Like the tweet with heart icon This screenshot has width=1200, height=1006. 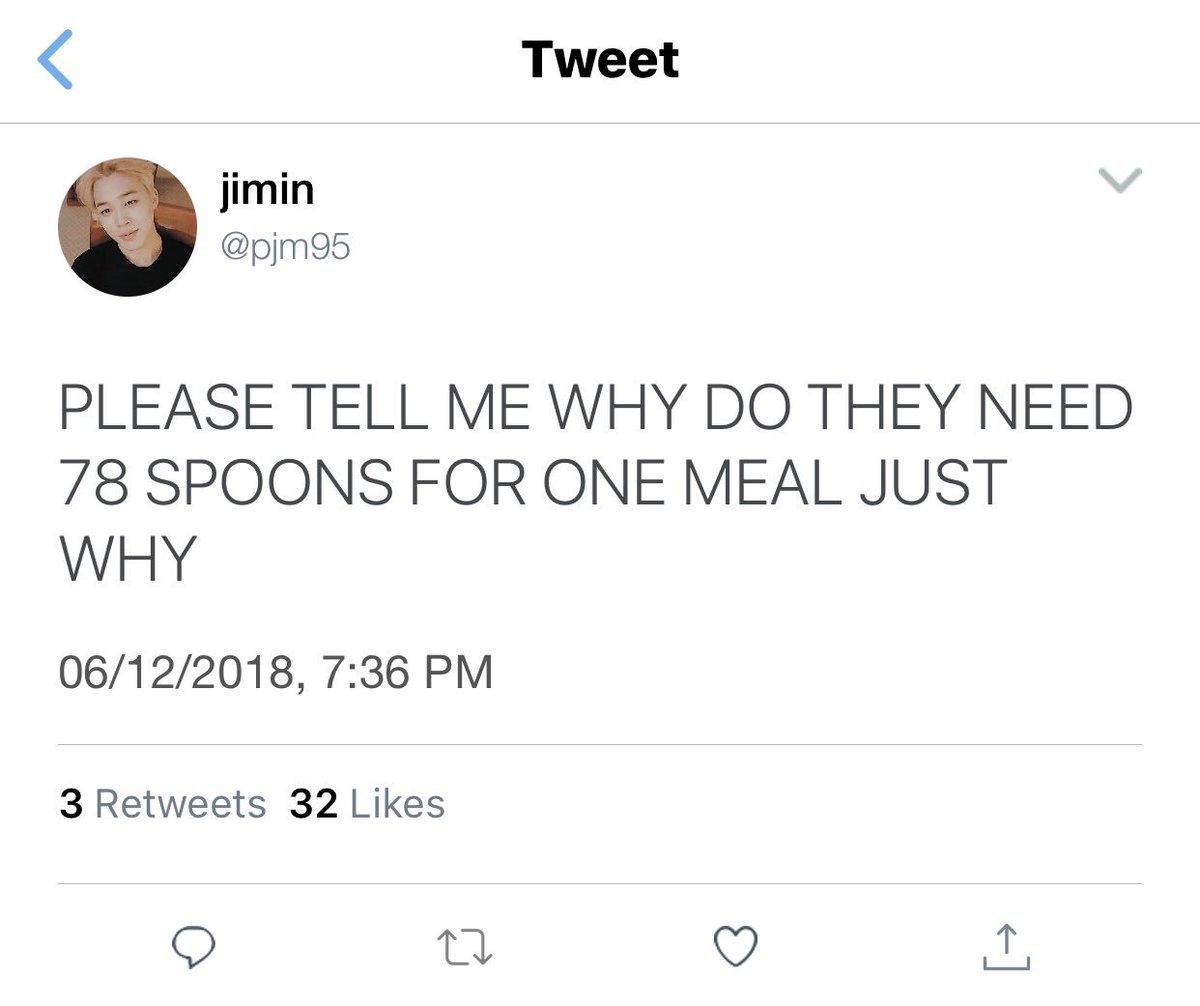click(735, 946)
